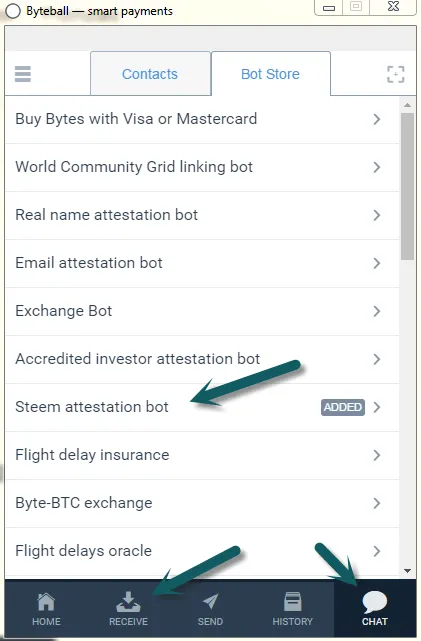Image resolution: width=421 pixels, height=641 pixels.
Task: Expand chevron for Buy Bytes with Visa or Mastercard
Action: pos(377,119)
